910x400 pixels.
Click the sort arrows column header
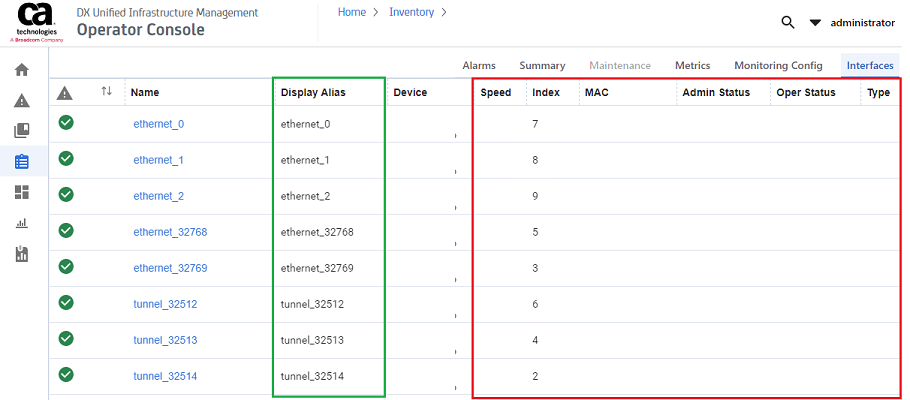click(107, 92)
